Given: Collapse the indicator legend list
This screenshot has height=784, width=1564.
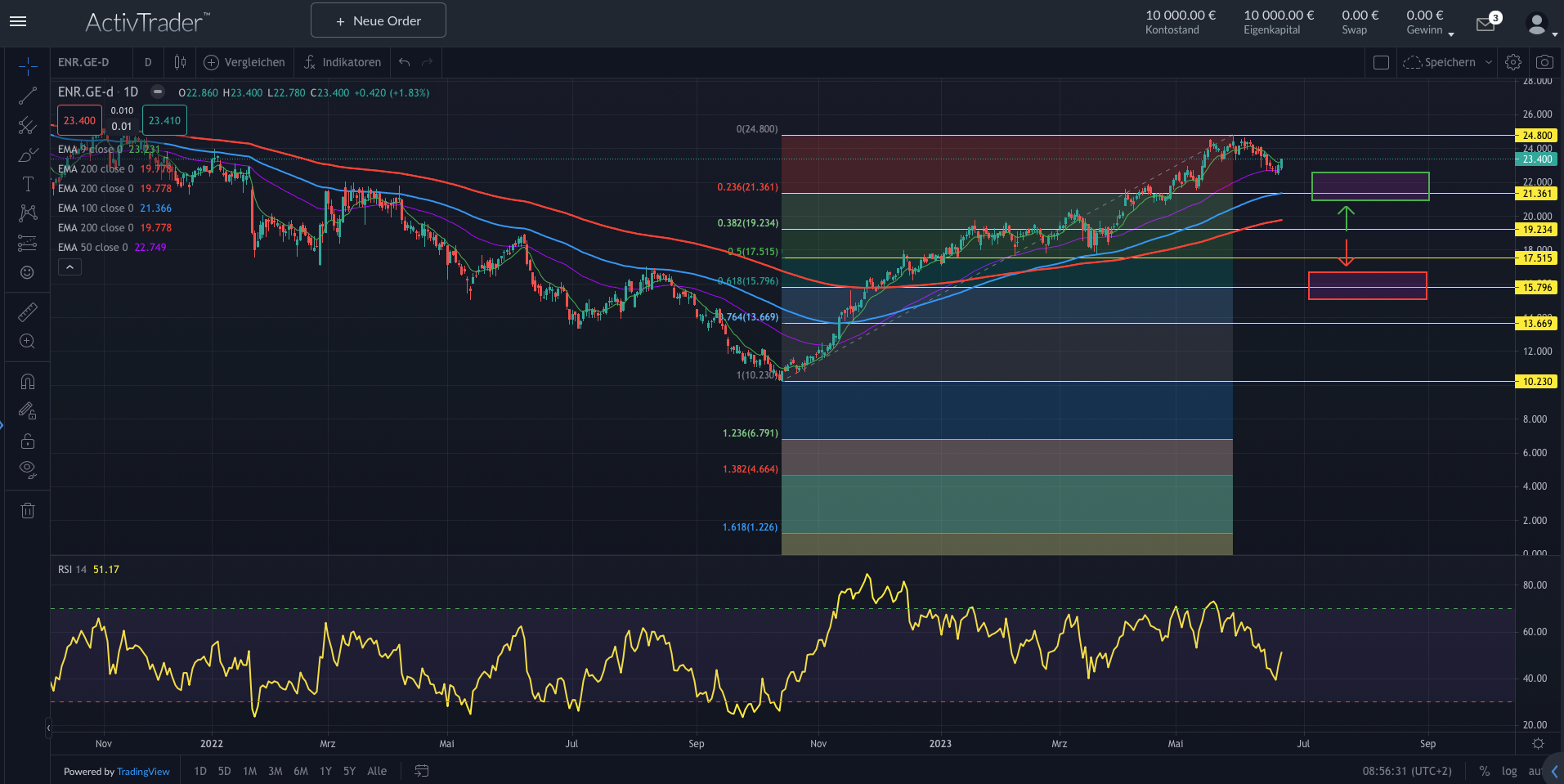Looking at the screenshot, I should [69, 267].
